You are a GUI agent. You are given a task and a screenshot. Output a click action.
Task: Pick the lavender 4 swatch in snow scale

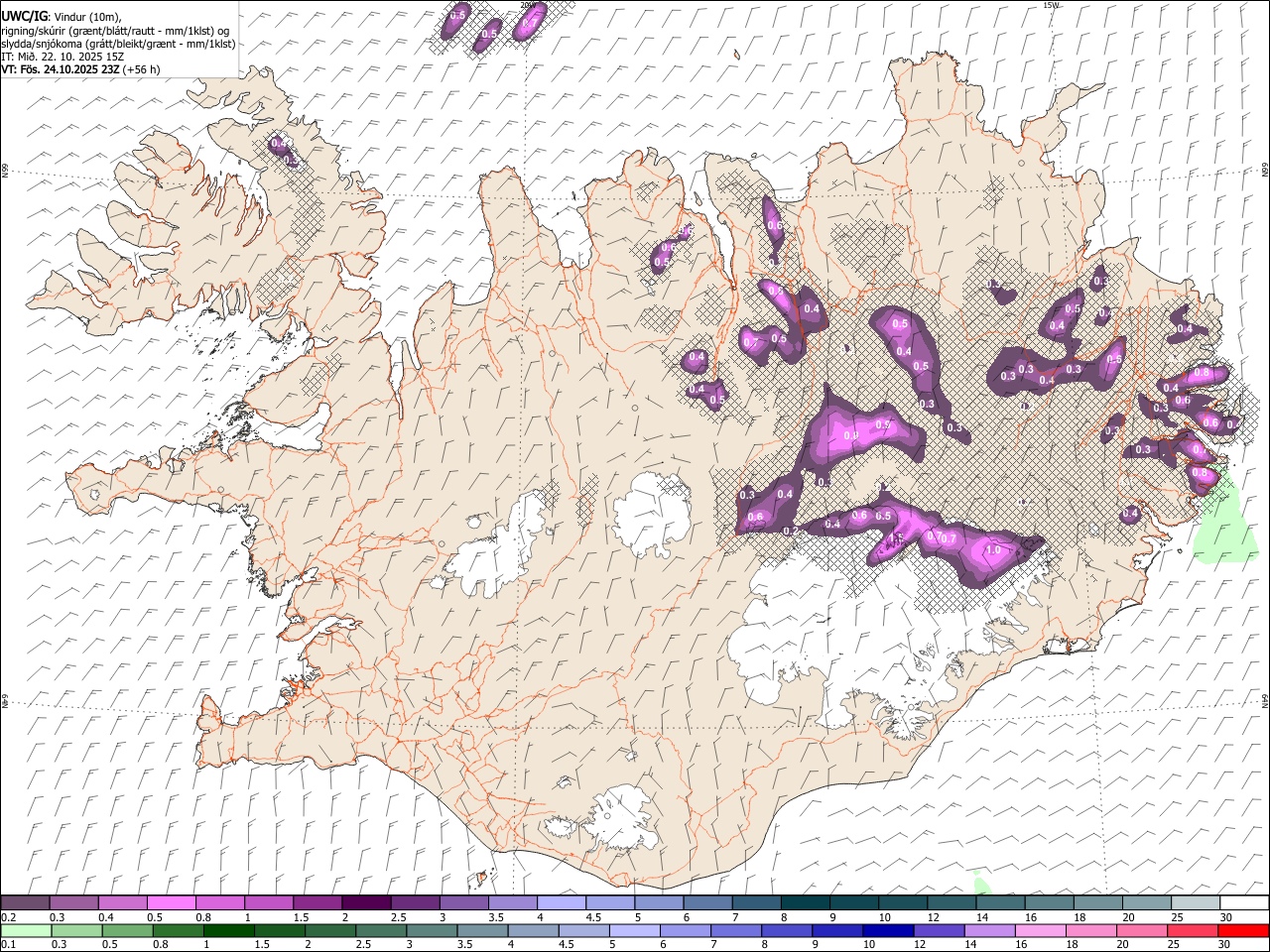(x=562, y=902)
